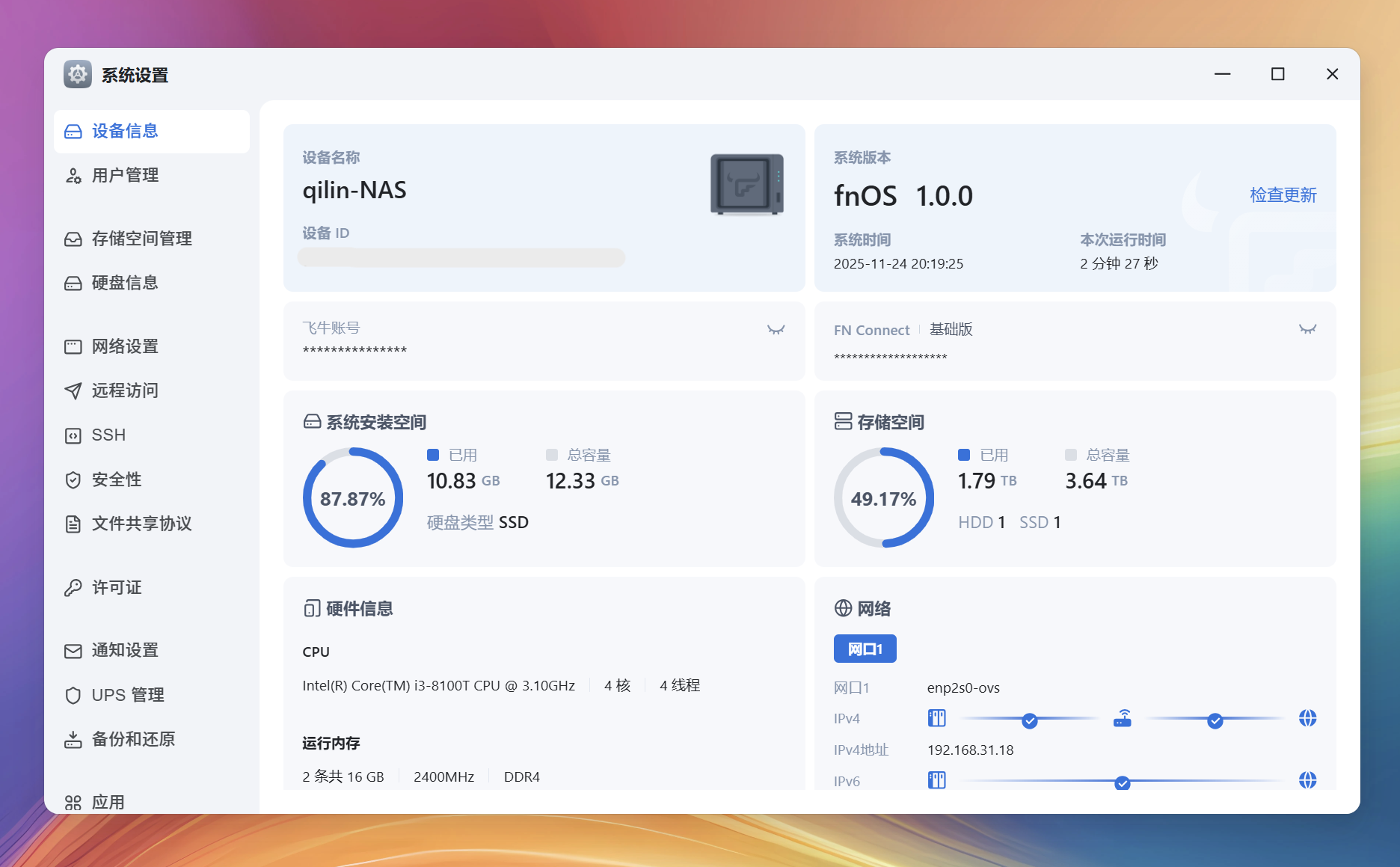Image resolution: width=1400 pixels, height=867 pixels.
Task: Click the UPS 管理 shield icon
Action: [73, 696]
